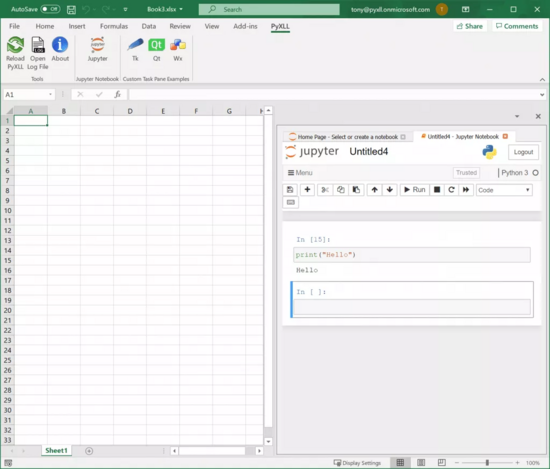The height and width of the screenshot is (469, 550).
Task: Cancel formula entry X icon
Action: [x=80, y=94]
